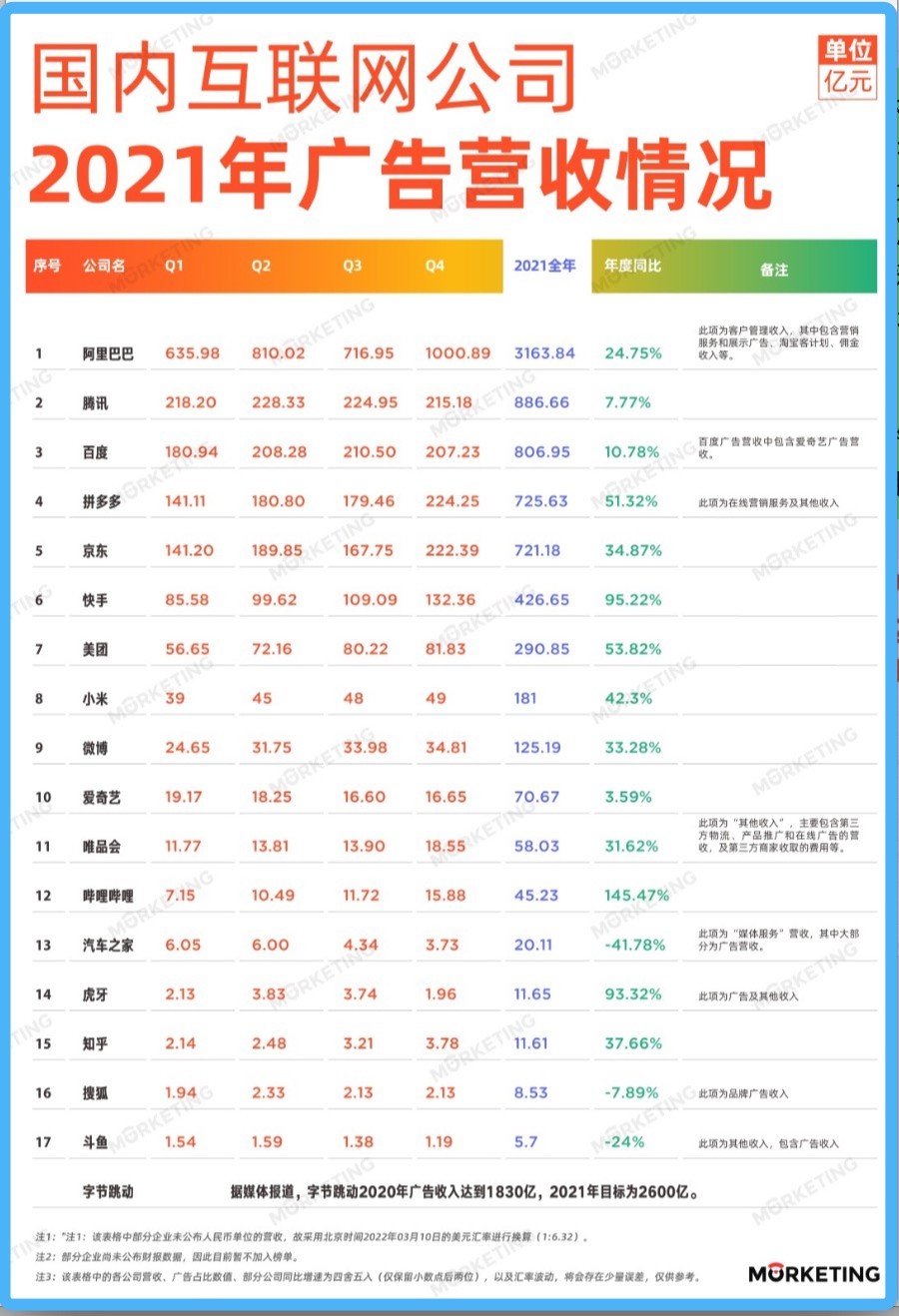The image size is (899, 1316).
Task: Click Tencent full-year value 886.66
Action: (x=541, y=402)
